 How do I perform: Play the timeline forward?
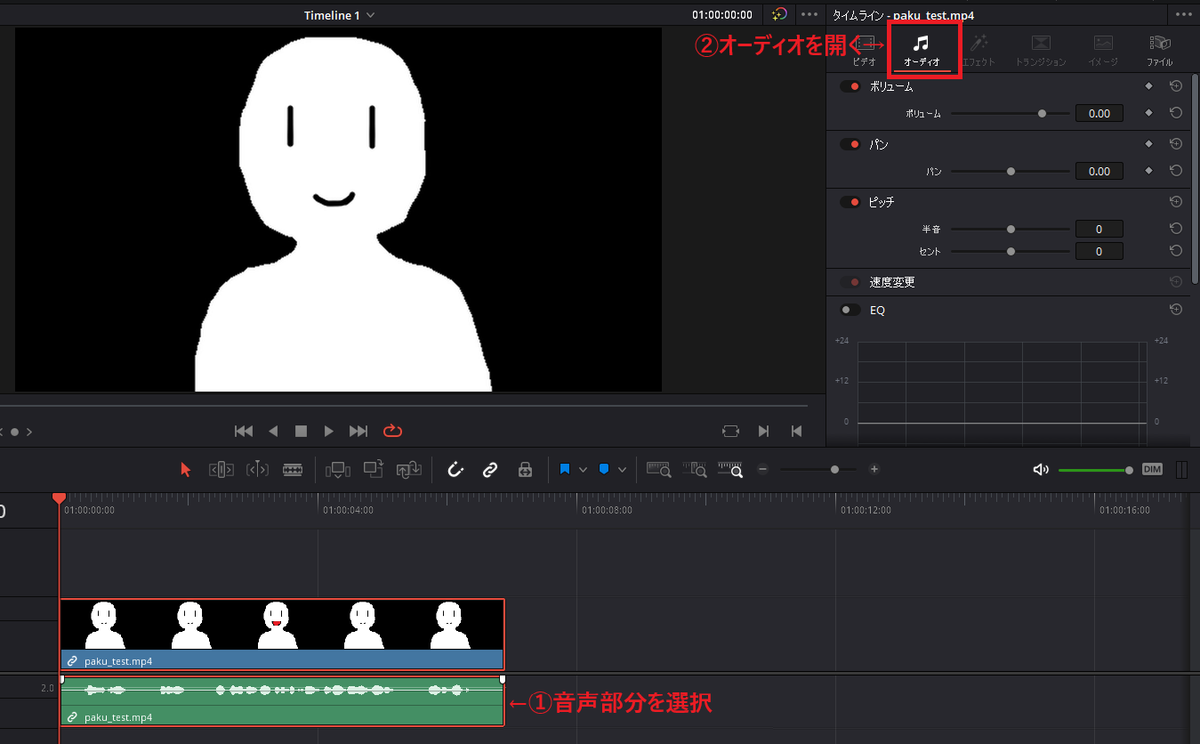(329, 431)
